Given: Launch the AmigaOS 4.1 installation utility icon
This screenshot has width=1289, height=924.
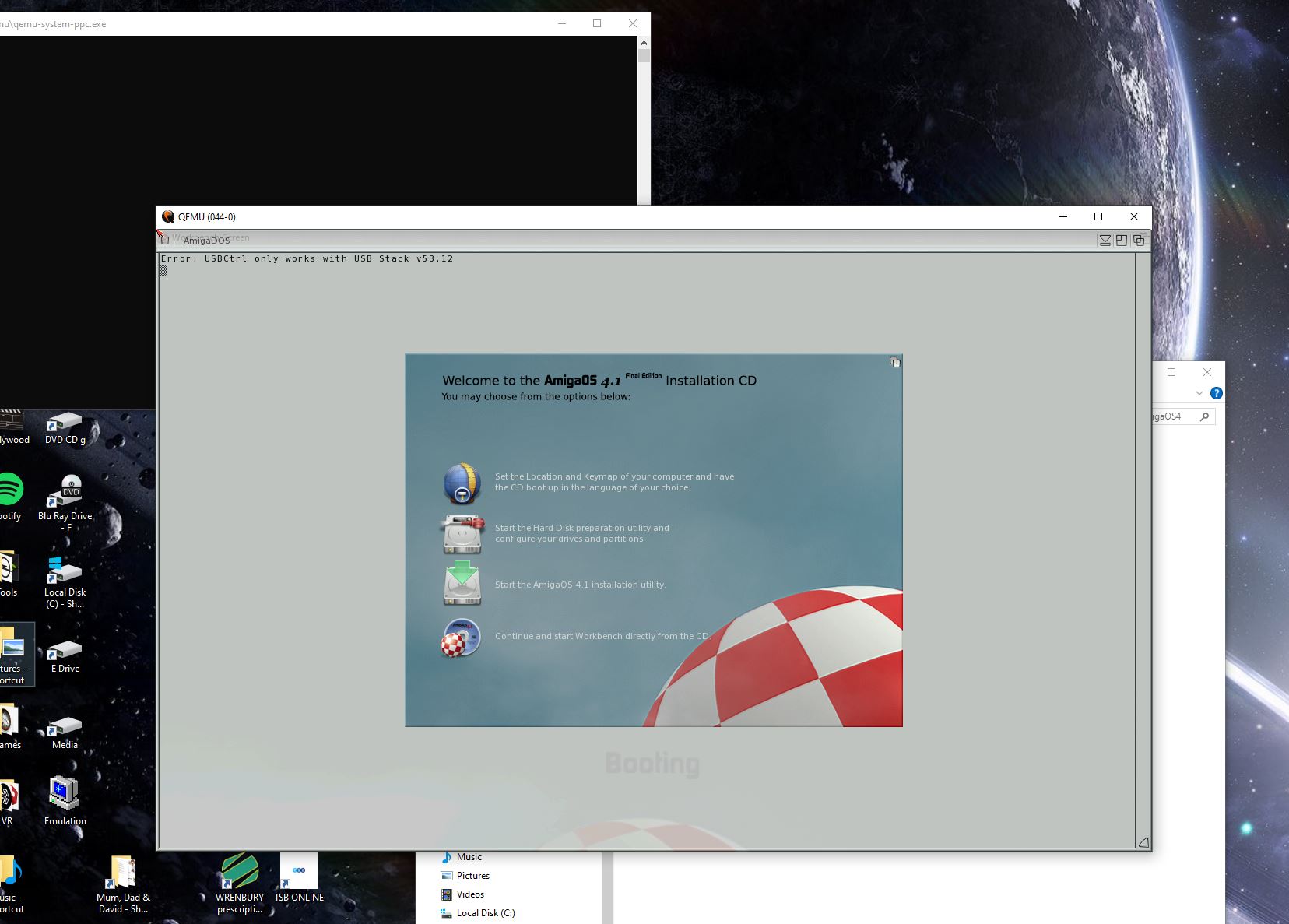Looking at the screenshot, I should (x=462, y=585).
